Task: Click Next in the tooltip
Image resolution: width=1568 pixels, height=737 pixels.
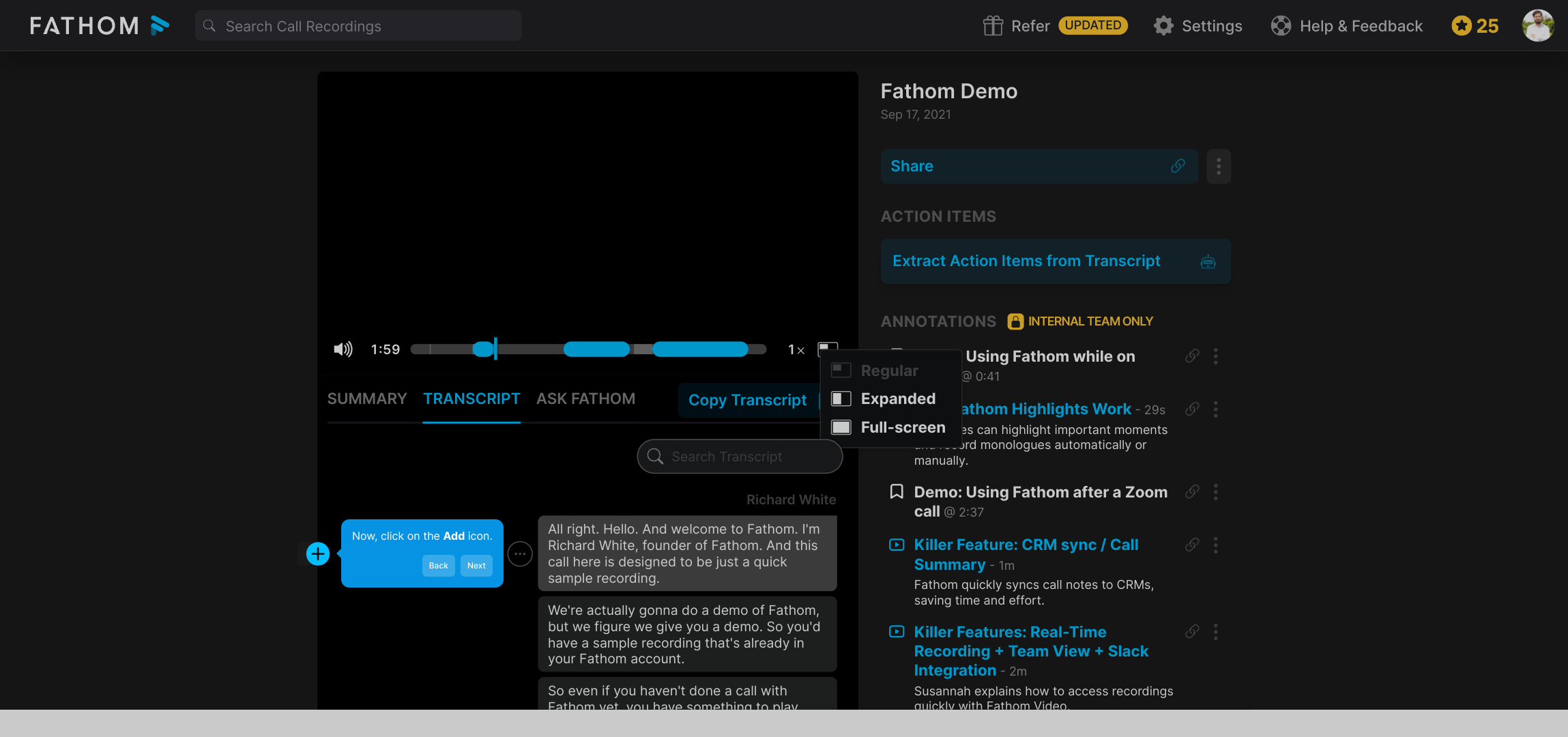Action: 476,566
